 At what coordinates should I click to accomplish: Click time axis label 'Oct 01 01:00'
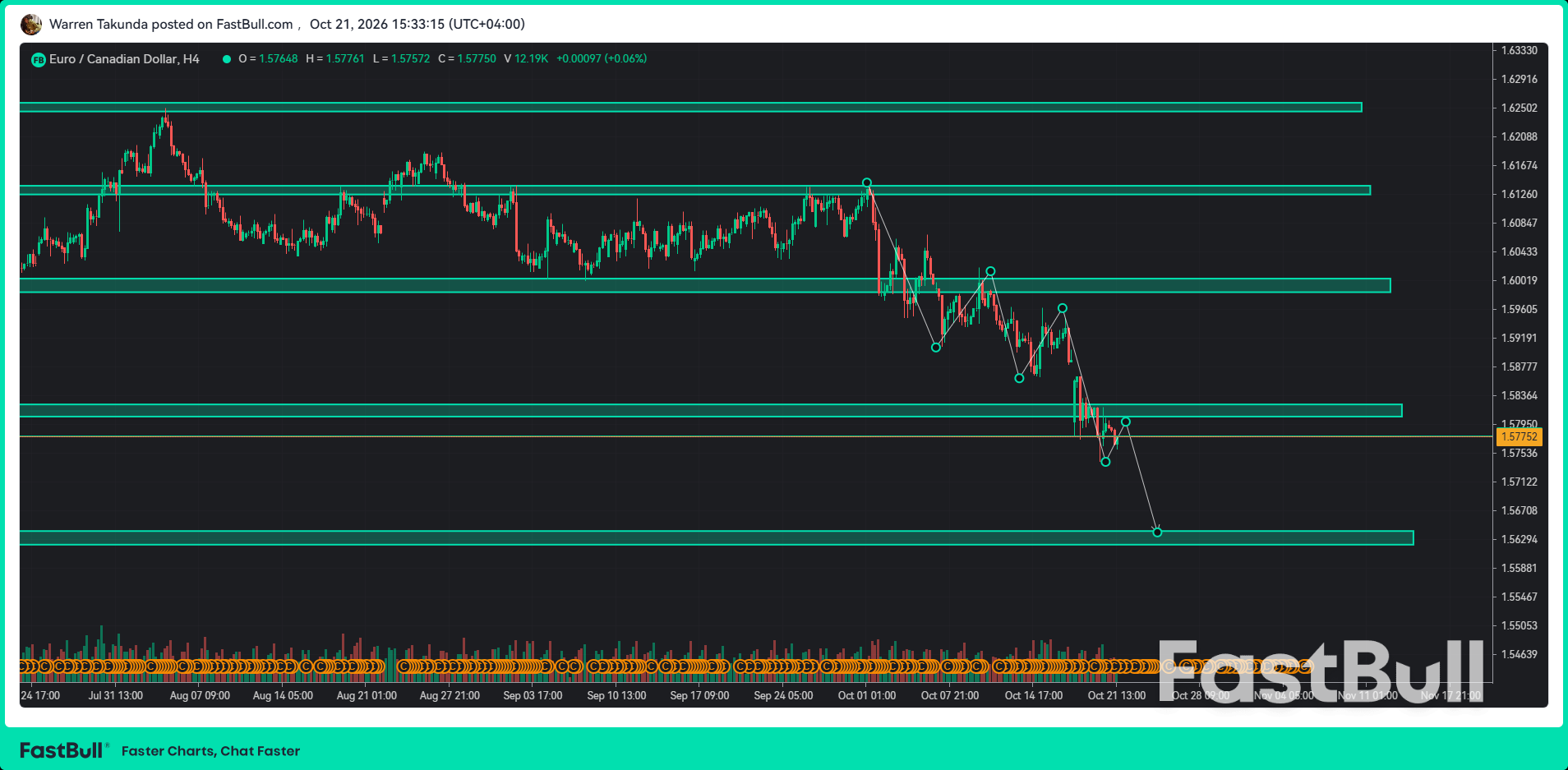[866, 695]
